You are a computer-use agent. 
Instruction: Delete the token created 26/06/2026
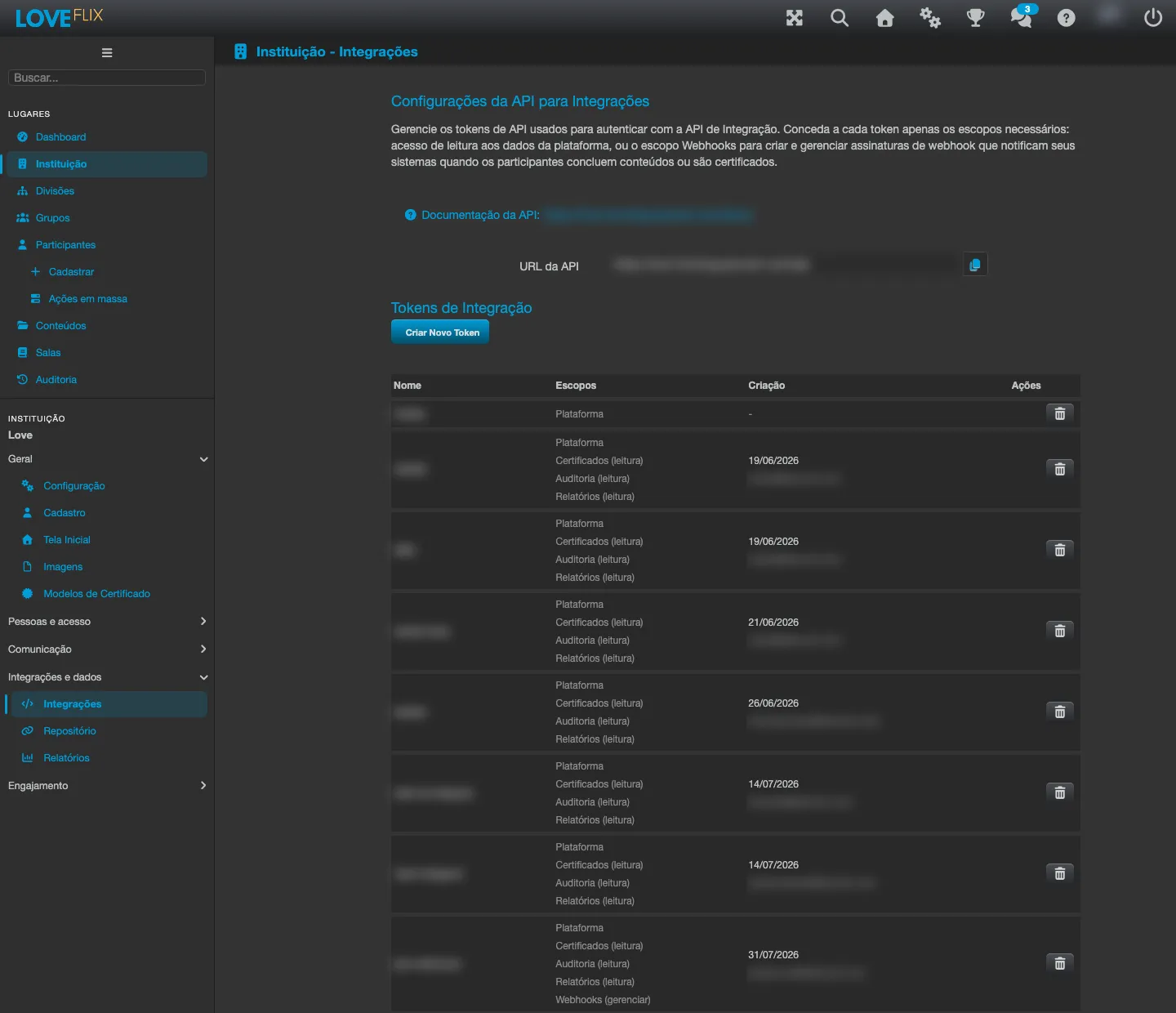[x=1060, y=712]
